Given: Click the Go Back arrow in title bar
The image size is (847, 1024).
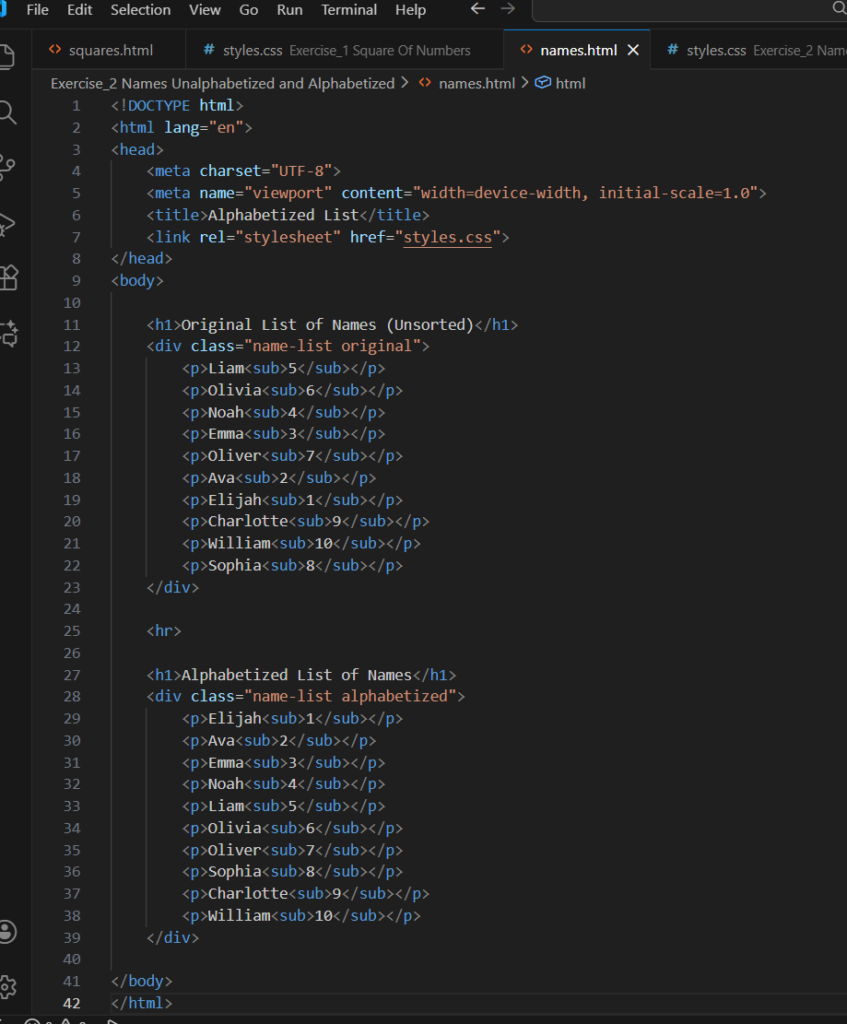Looking at the screenshot, I should click(478, 9).
